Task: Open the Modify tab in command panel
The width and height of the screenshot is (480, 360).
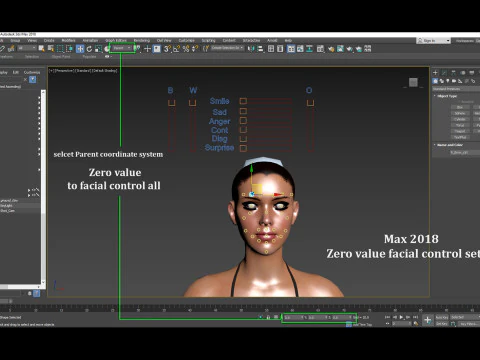Action: [444, 72]
